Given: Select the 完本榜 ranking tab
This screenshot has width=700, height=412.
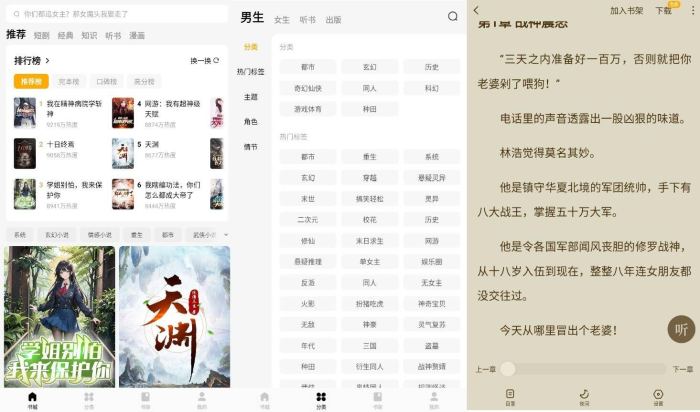Looking at the screenshot, I should tap(69, 82).
